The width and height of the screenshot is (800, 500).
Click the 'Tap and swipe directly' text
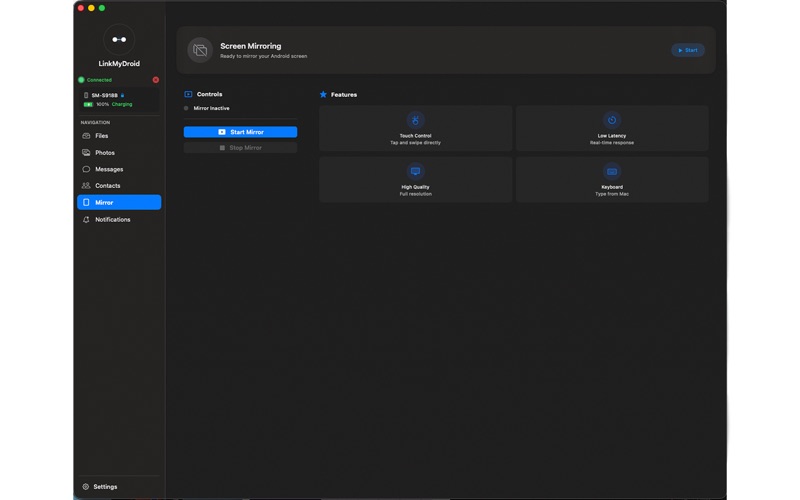[415, 143]
